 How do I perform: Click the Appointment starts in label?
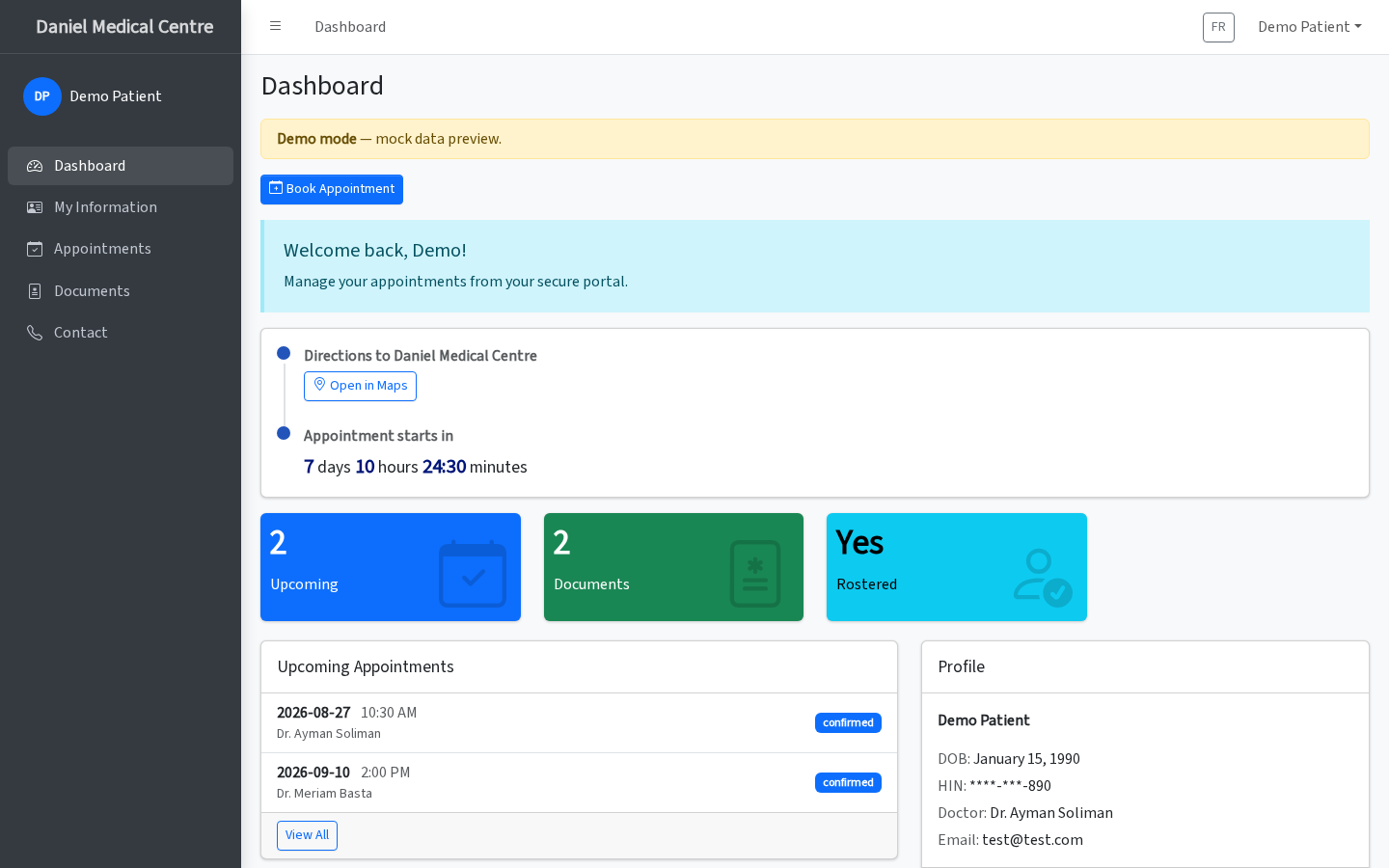coord(378,436)
